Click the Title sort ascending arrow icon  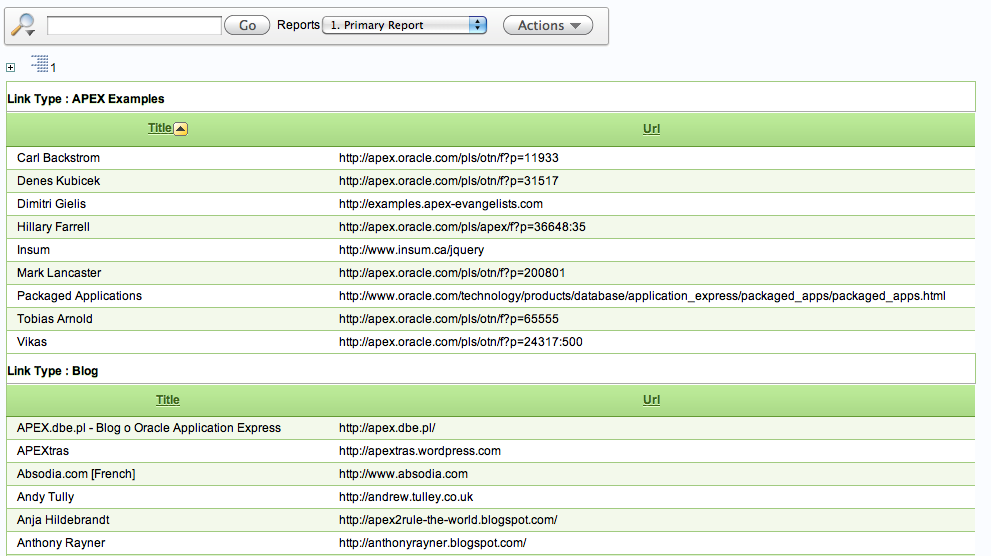181,129
